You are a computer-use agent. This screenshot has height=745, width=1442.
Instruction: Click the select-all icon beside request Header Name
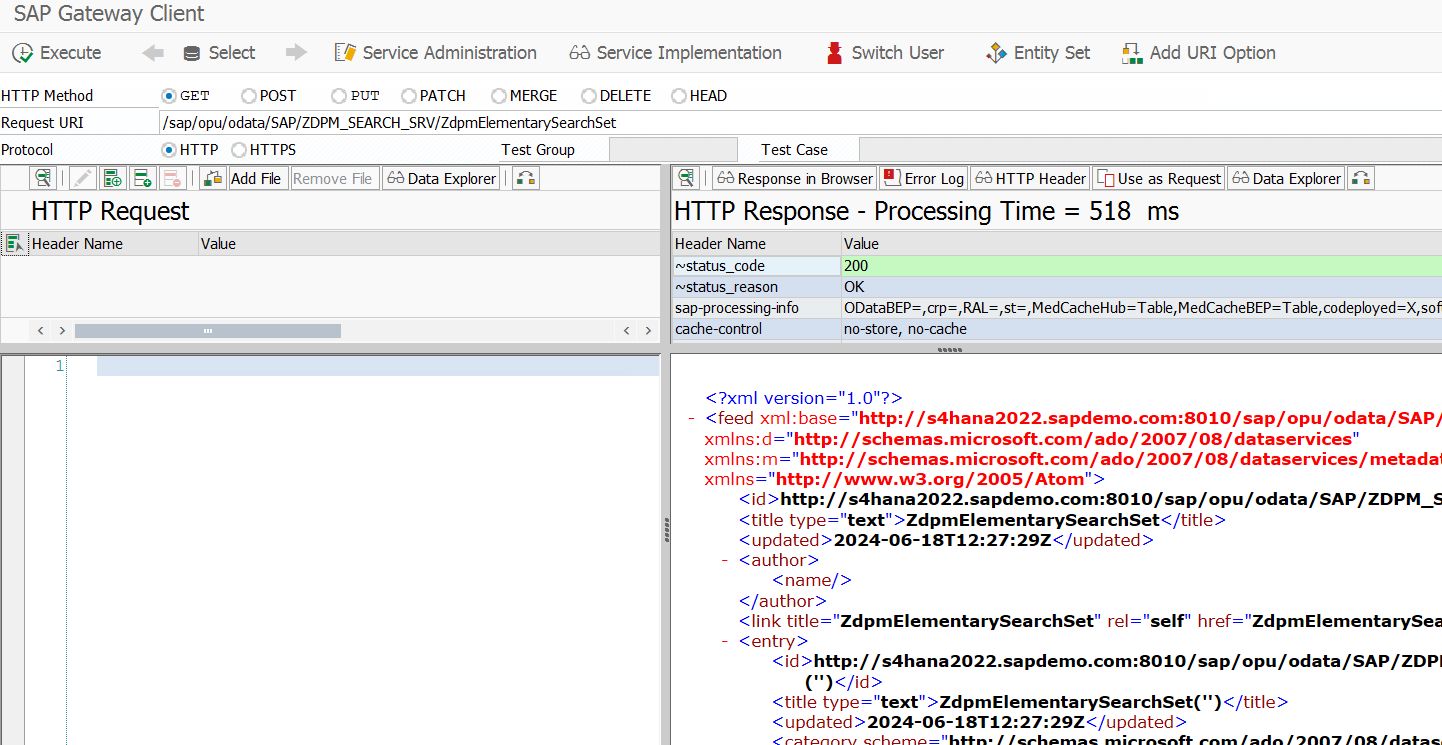(14, 243)
